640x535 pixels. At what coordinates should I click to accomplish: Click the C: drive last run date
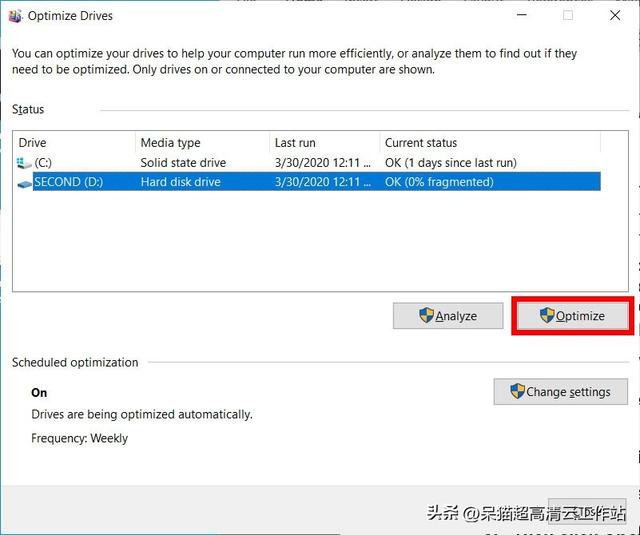pos(322,163)
